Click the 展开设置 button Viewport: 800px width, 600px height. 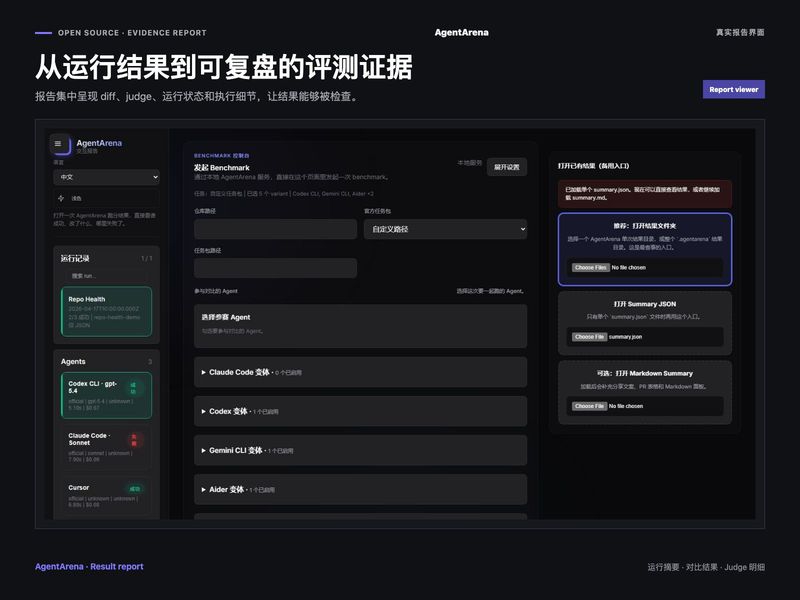[x=506, y=167]
